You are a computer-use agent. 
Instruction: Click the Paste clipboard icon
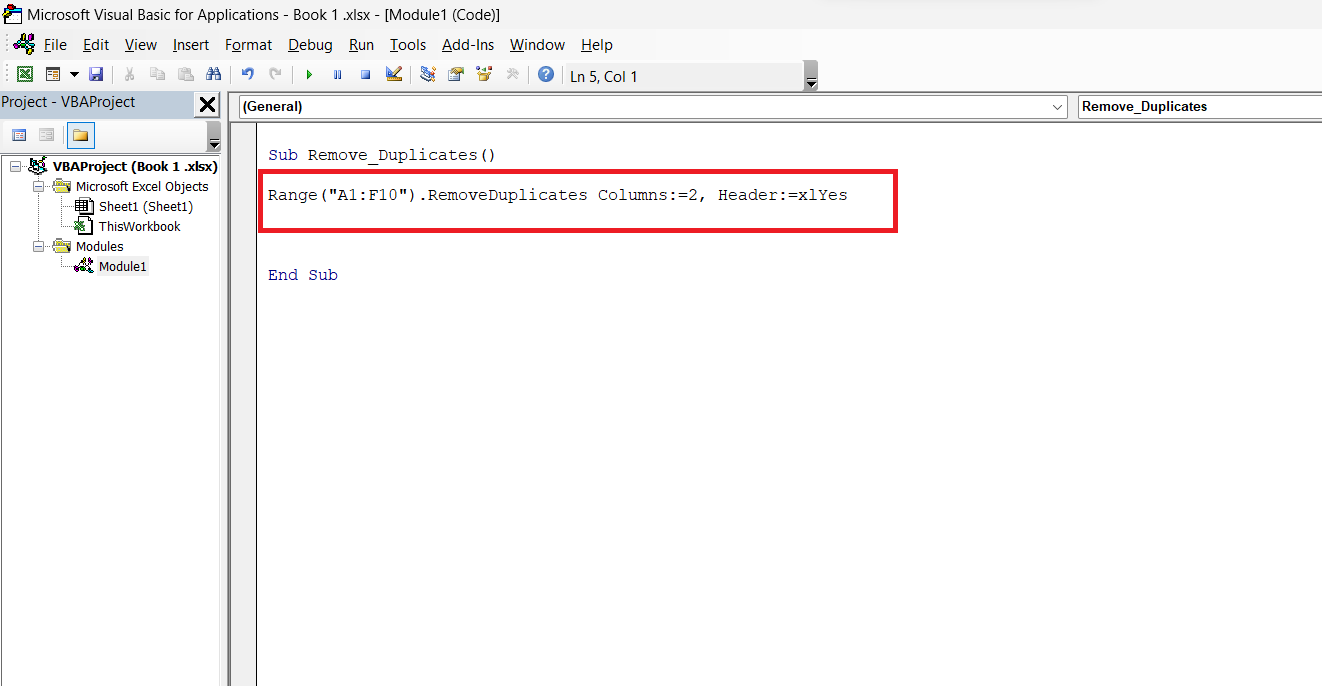[185, 75]
